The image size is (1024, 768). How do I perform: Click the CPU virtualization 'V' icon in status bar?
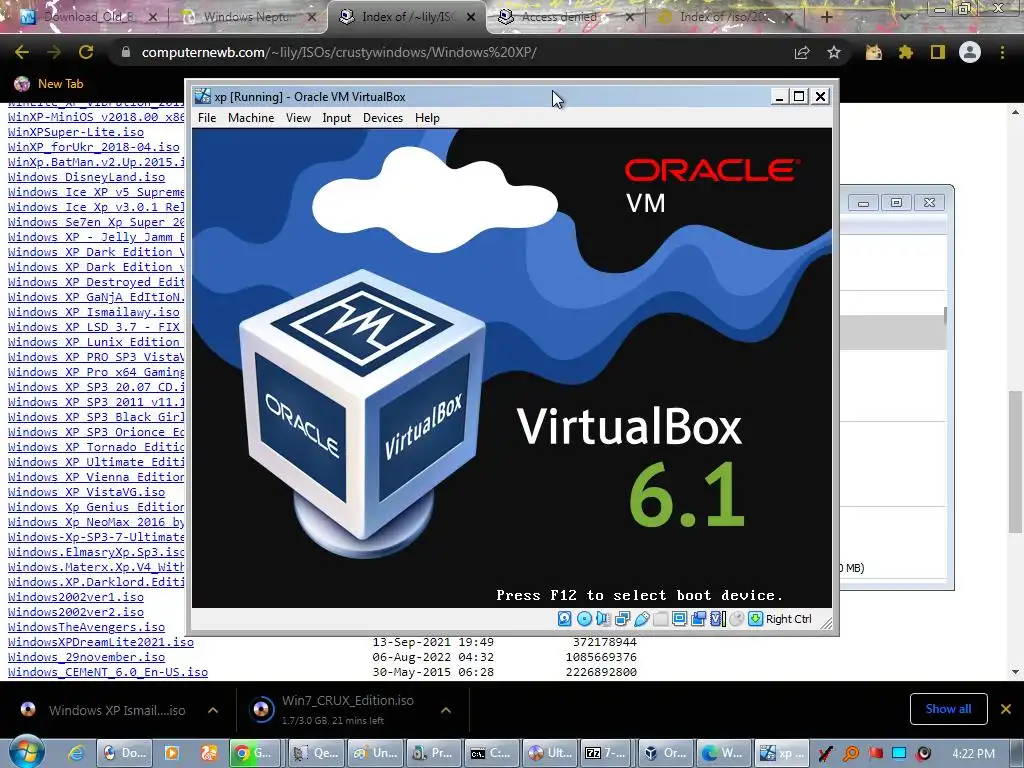[x=718, y=618]
